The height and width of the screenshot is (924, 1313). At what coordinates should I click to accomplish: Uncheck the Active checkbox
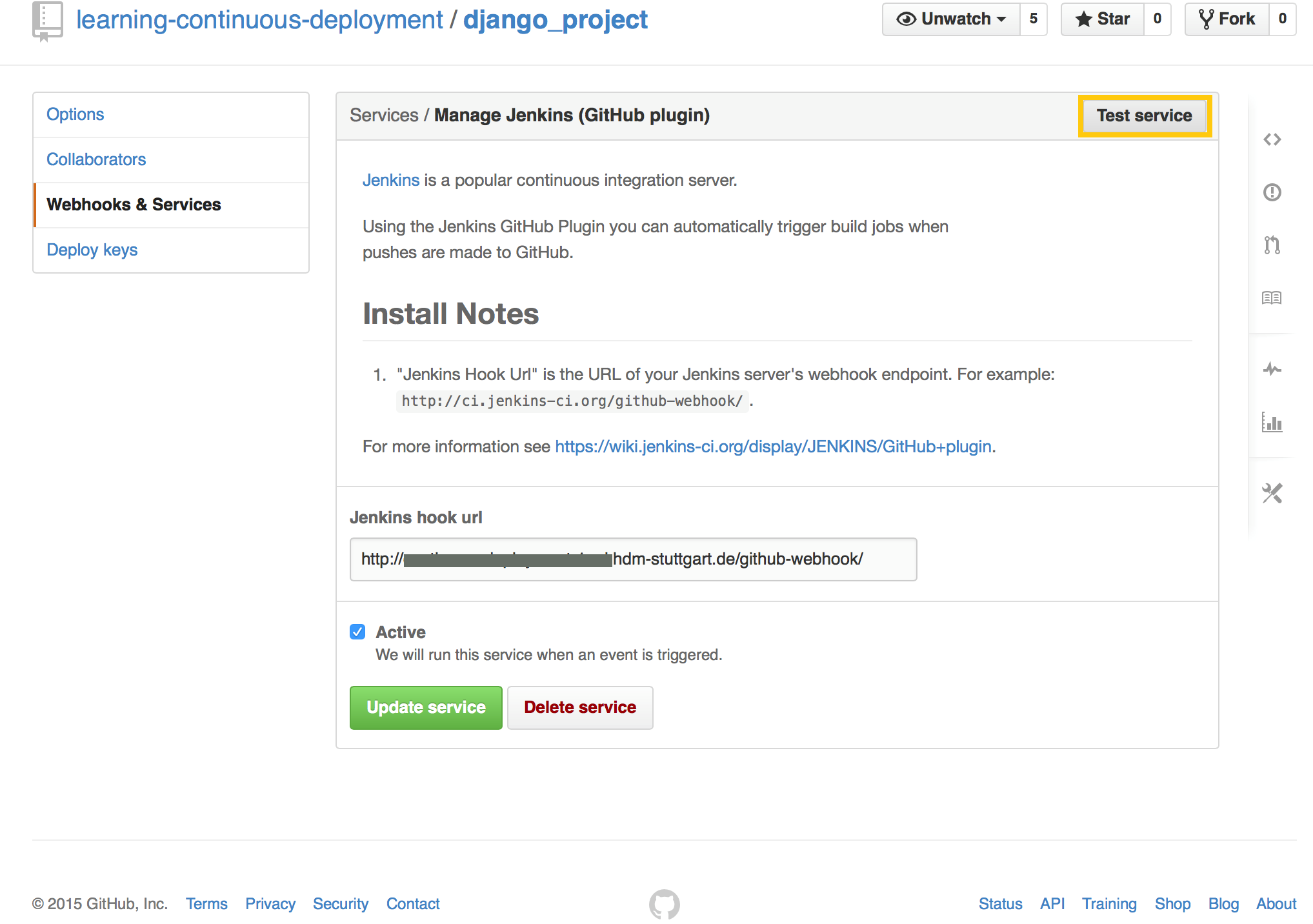[357, 632]
